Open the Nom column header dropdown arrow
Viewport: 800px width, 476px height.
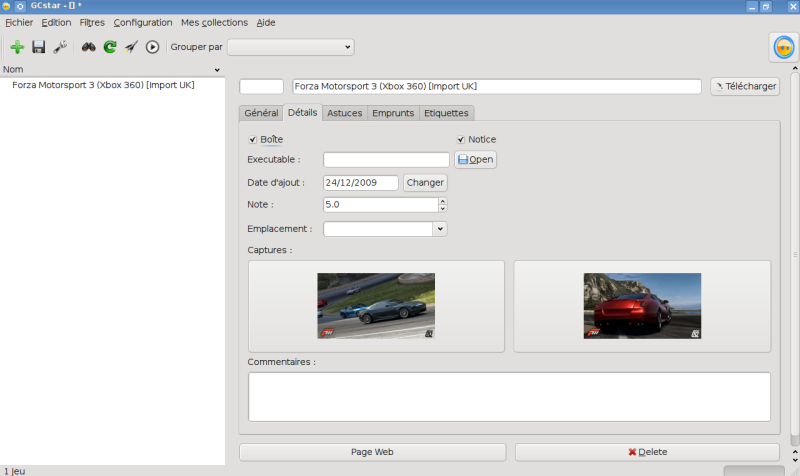pos(217,70)
